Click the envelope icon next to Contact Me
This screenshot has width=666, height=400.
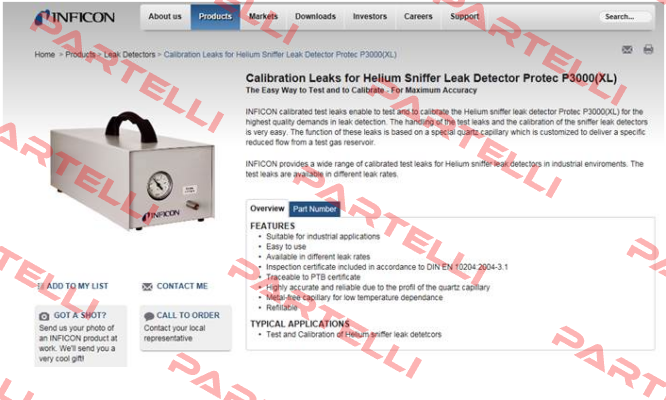click(147, 287)
